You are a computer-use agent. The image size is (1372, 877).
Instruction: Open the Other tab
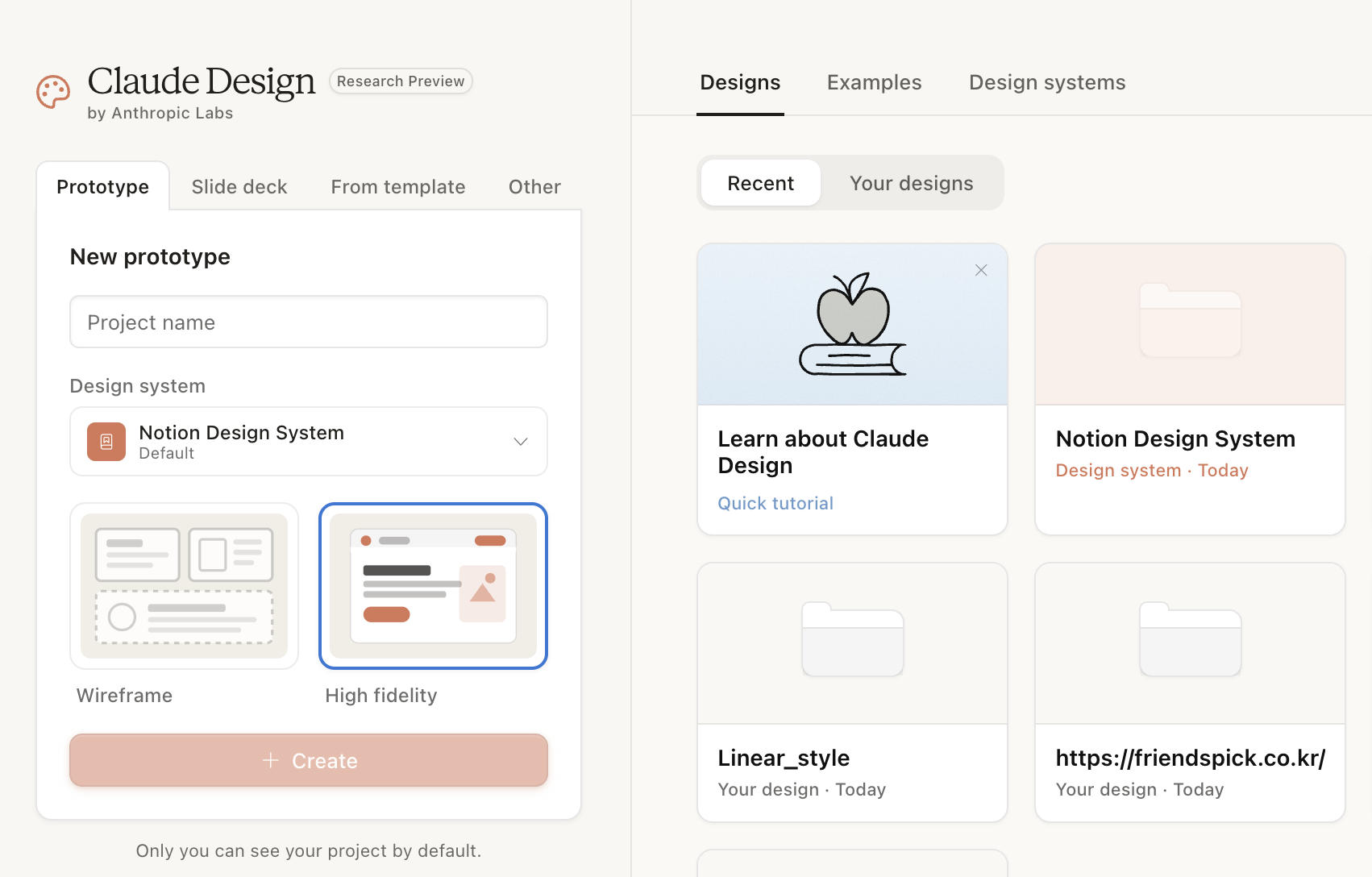[534, 187]
